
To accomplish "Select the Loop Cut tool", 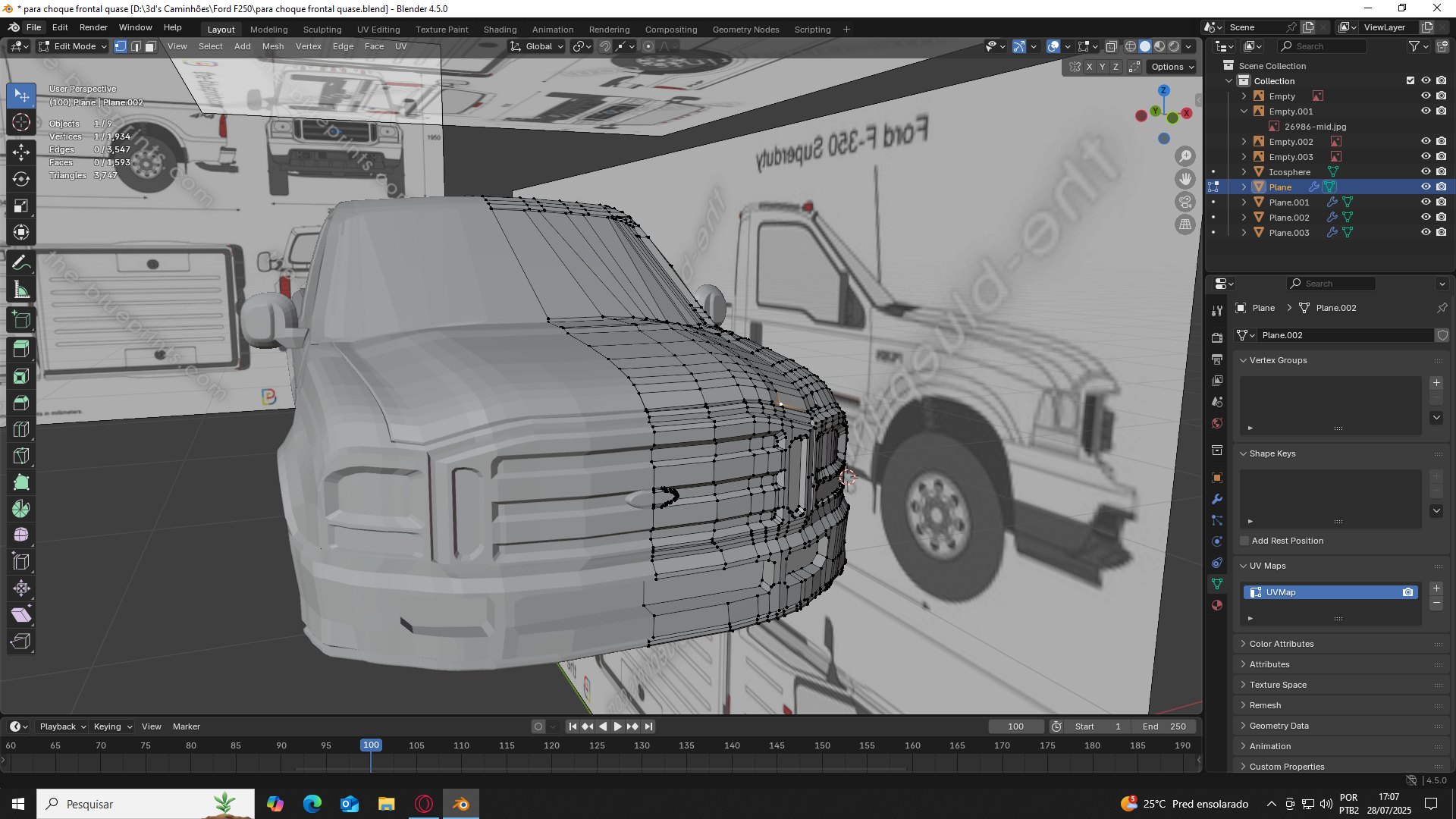I will [21, 429].
